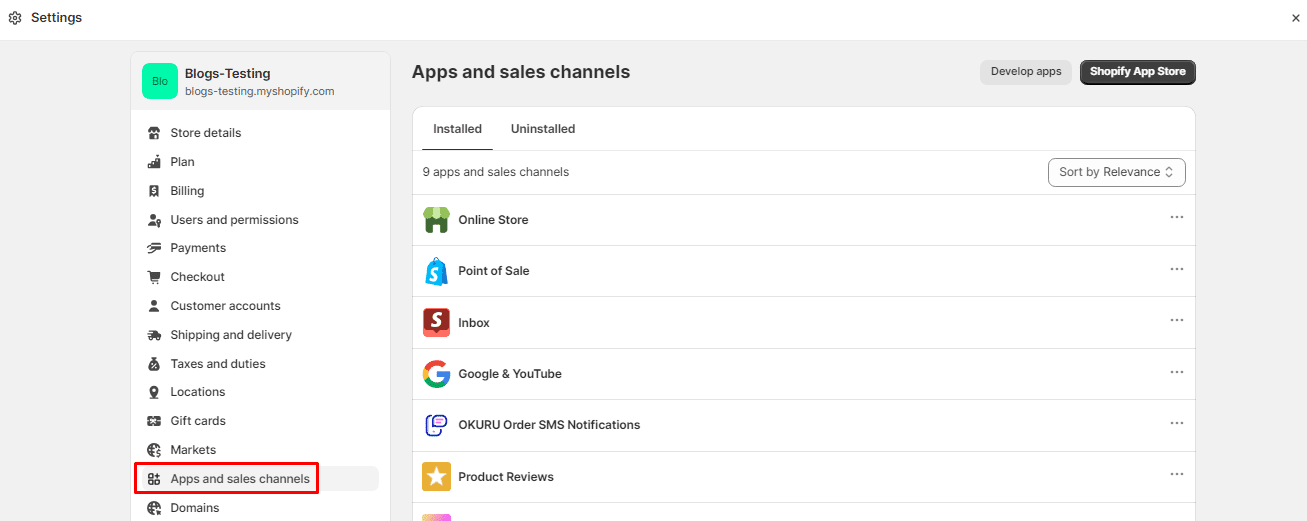The height and width of the screenshot is (521, 1307).
Task: Switch to the Uninstalled tab
Action: click(543, 129)
